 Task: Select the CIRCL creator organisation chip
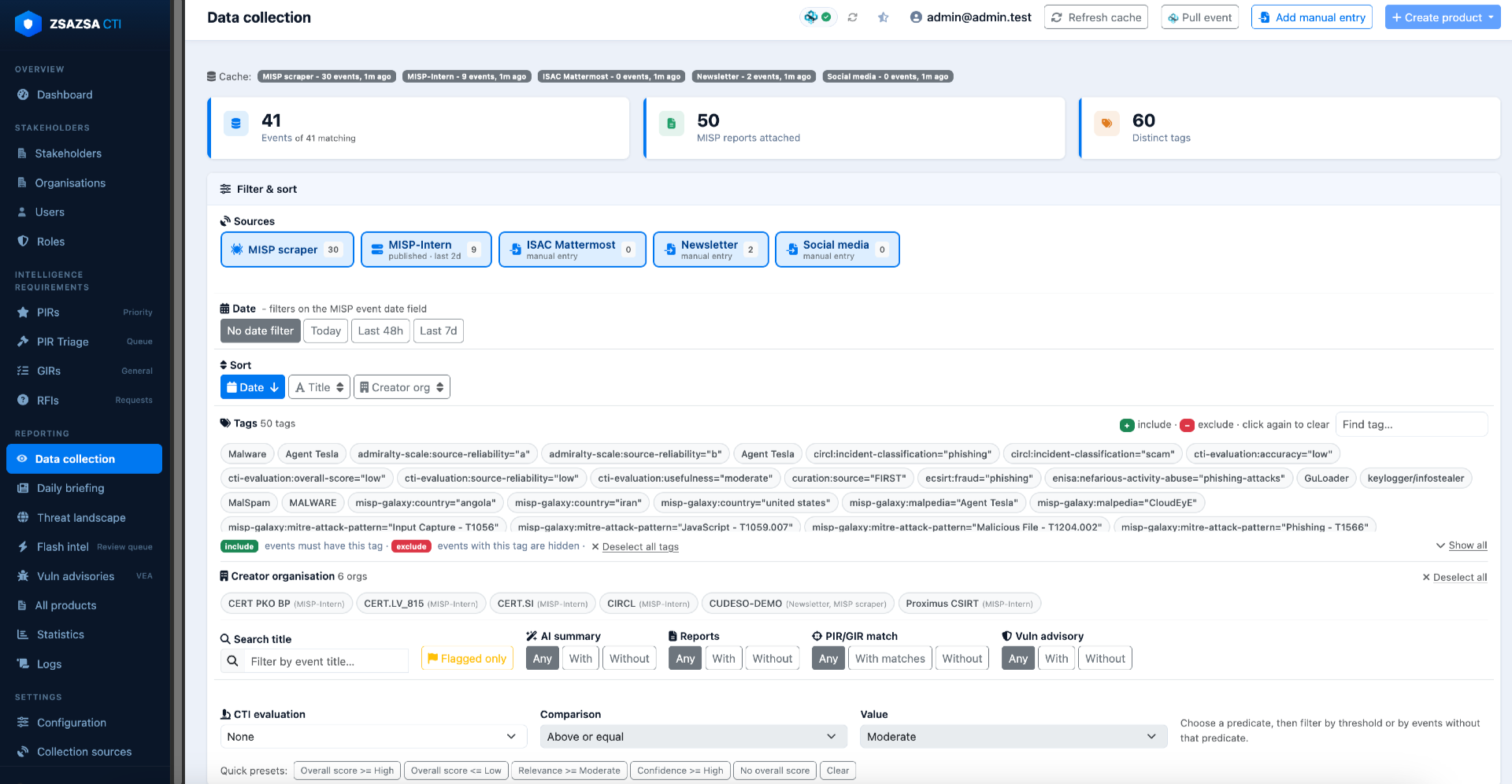[x=649, y=604]
